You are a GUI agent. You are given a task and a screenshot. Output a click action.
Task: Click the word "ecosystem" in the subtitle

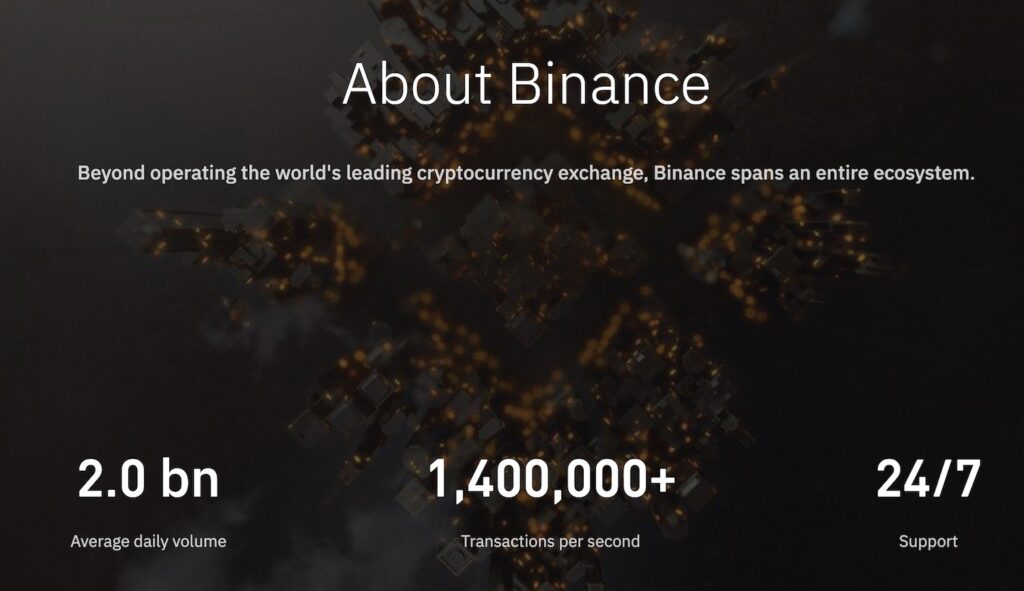(x=923, y=173)
